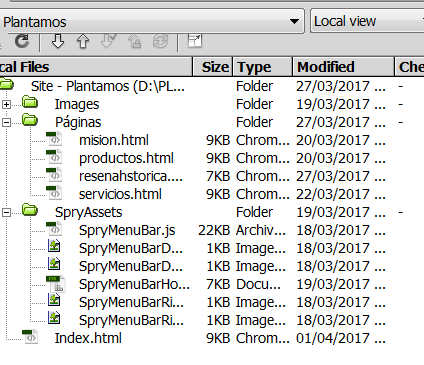Click the resenahstorica file icon
Screen dimensions: 424x365
click(x=54, y=175)
